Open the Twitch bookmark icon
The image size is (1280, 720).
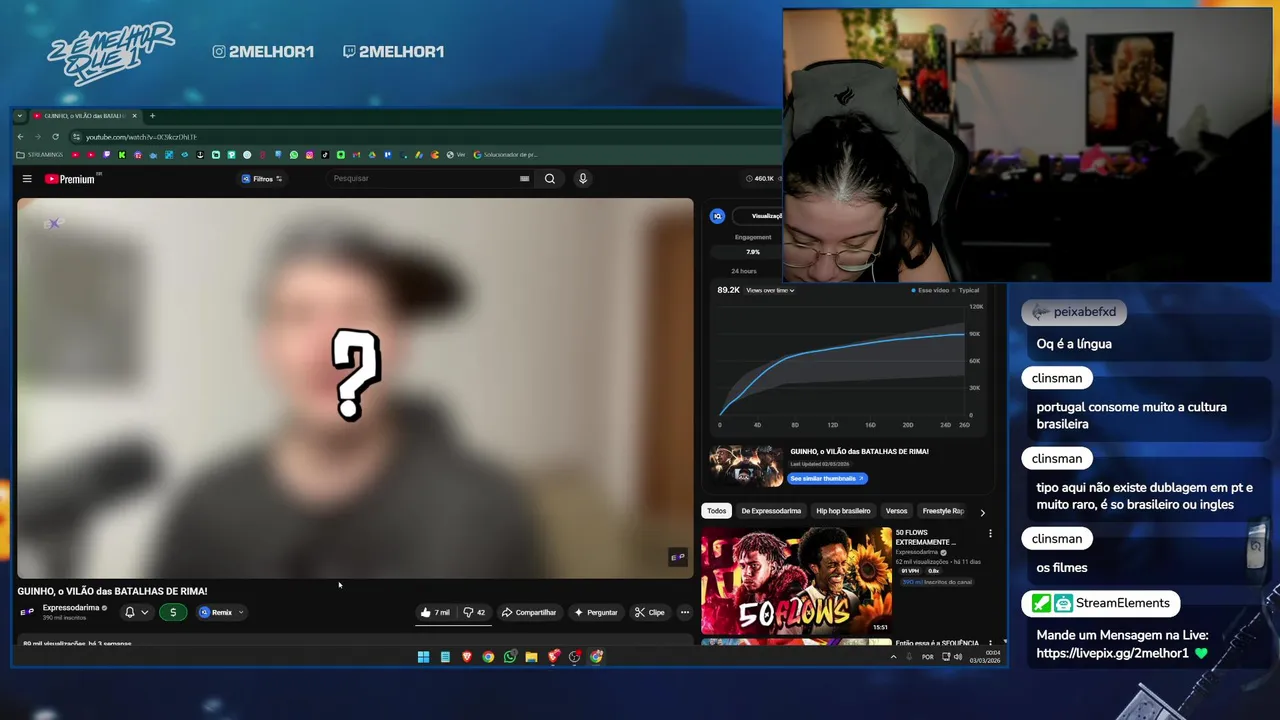106,155
